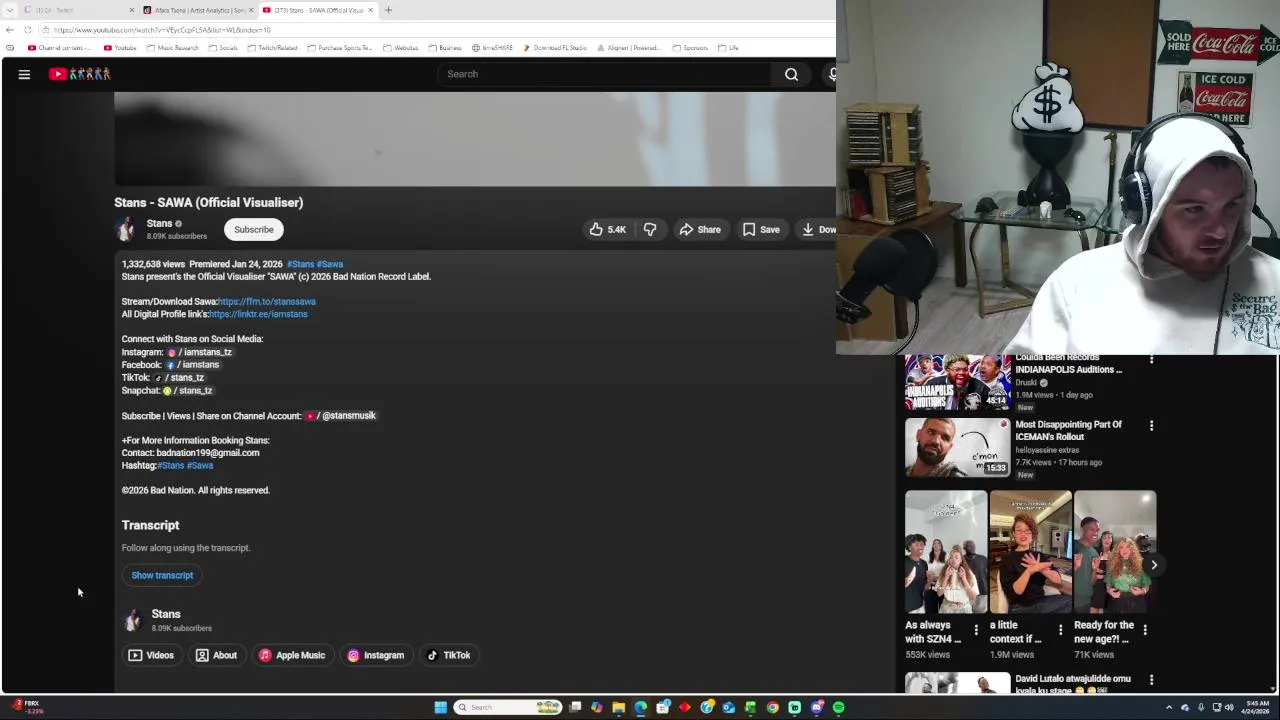
Task: Subscribe to the Stans channel
Action: 254,229
